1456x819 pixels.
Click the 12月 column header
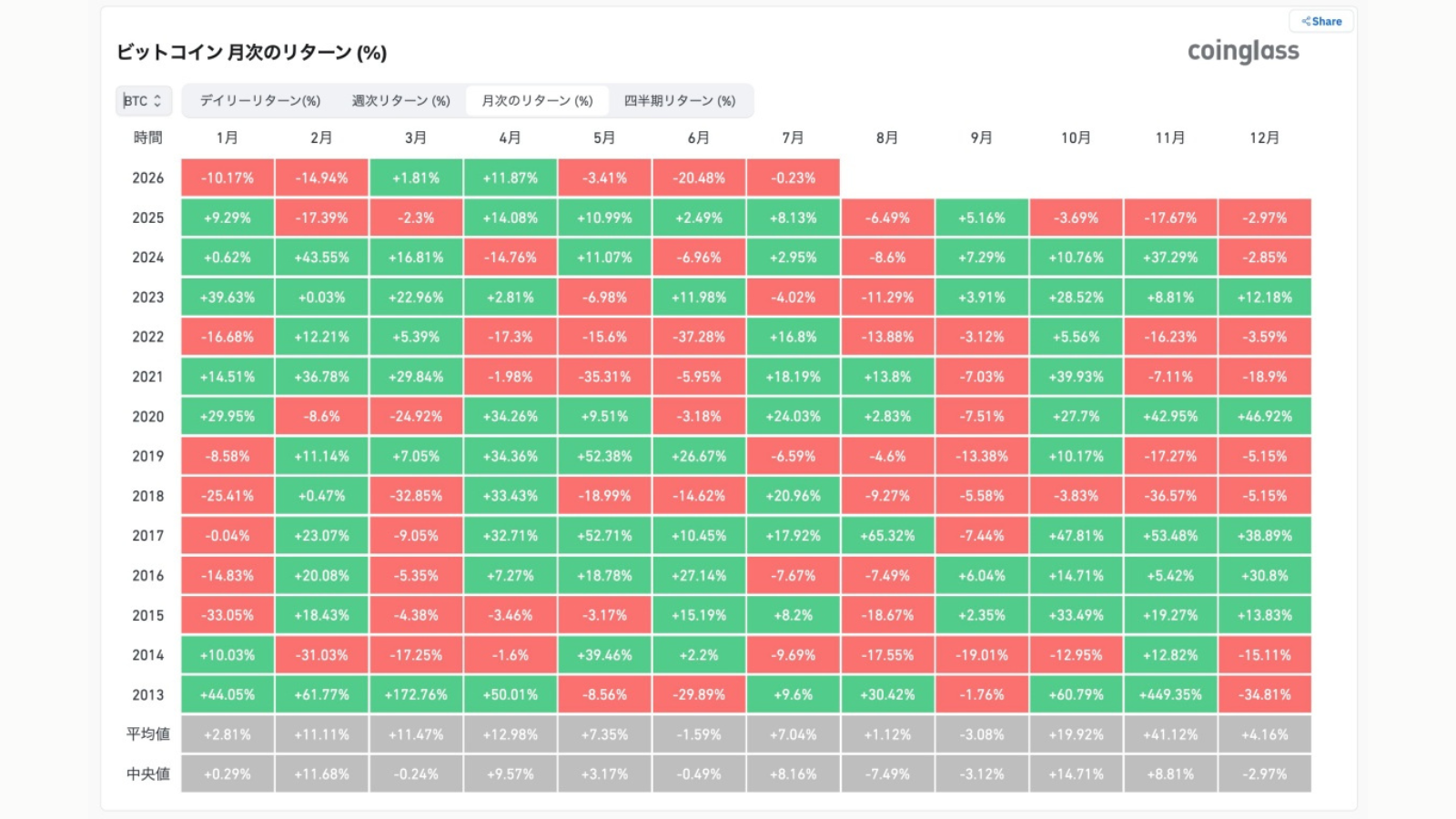pyautogui.click(x=1265, y=137)
